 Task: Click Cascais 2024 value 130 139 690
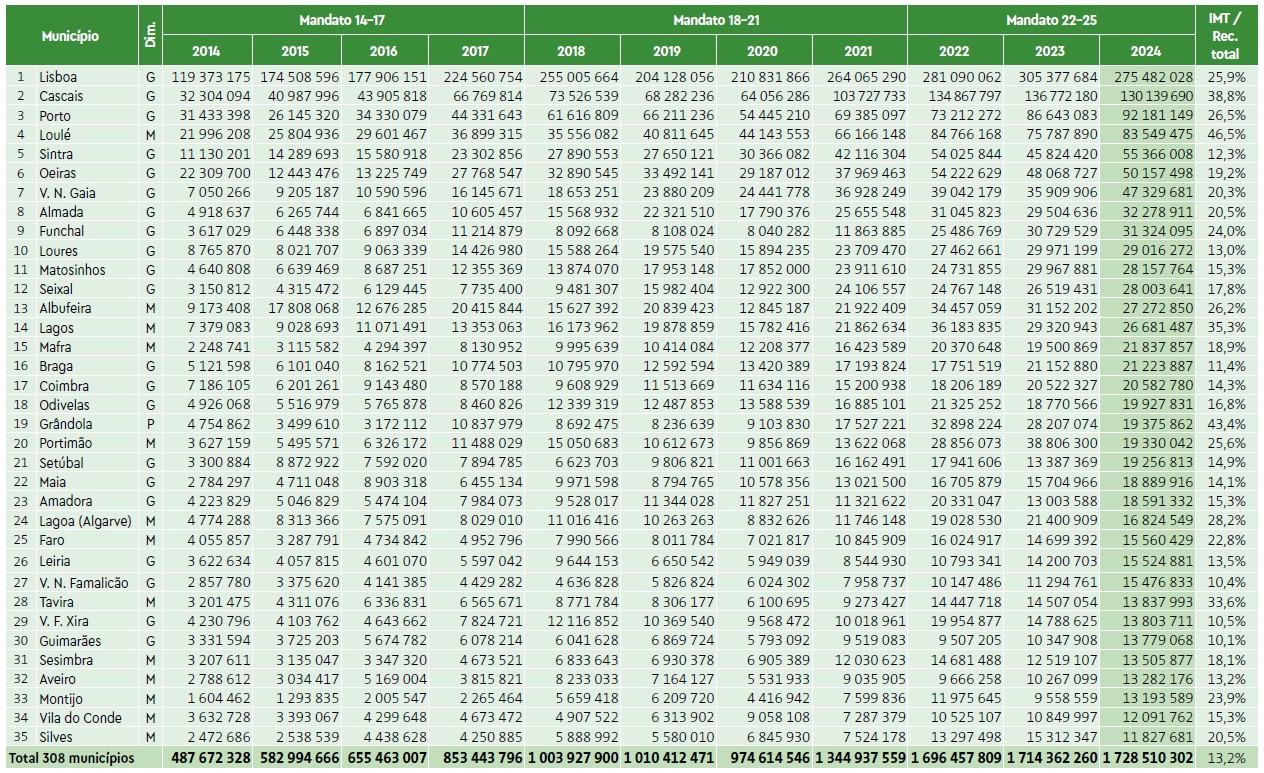(x=1148, y=96)
